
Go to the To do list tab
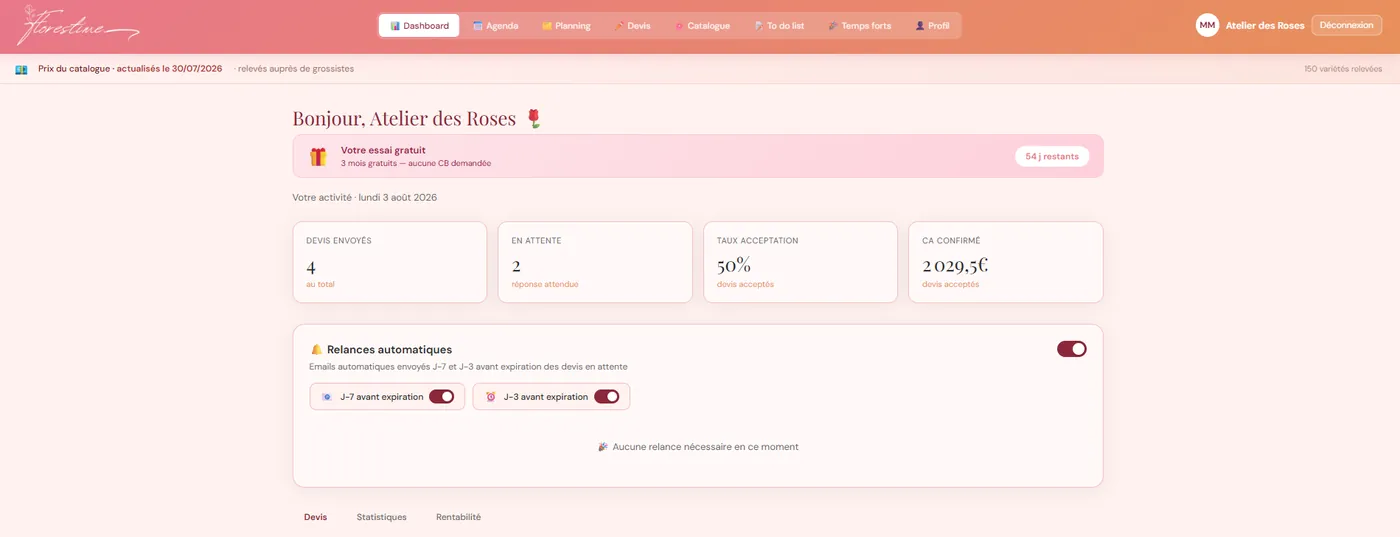pyautogui.click(x=779, y=26)
